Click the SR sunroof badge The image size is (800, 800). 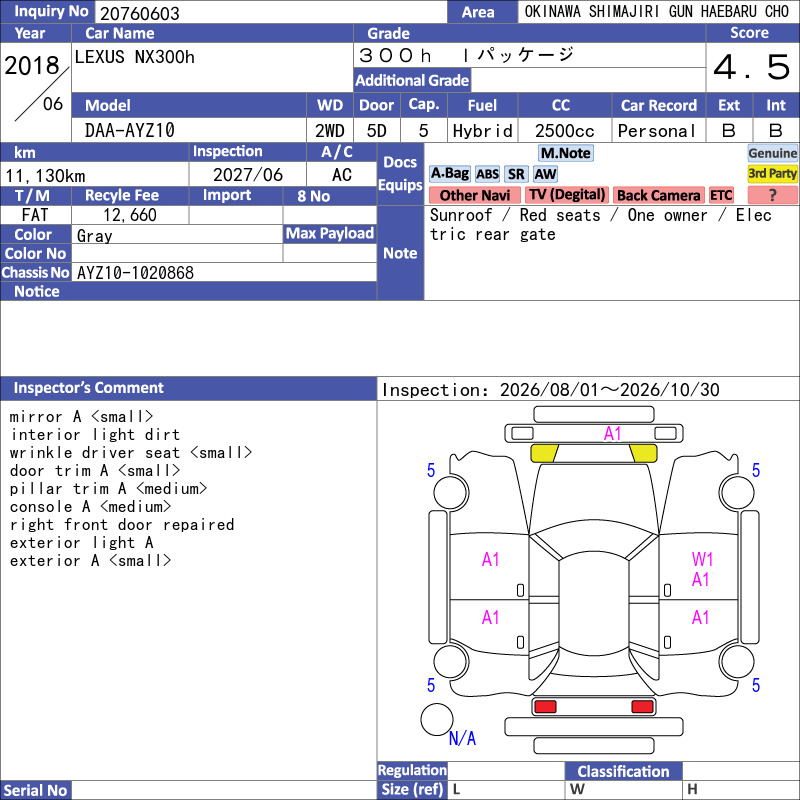[x=516, y=174]
